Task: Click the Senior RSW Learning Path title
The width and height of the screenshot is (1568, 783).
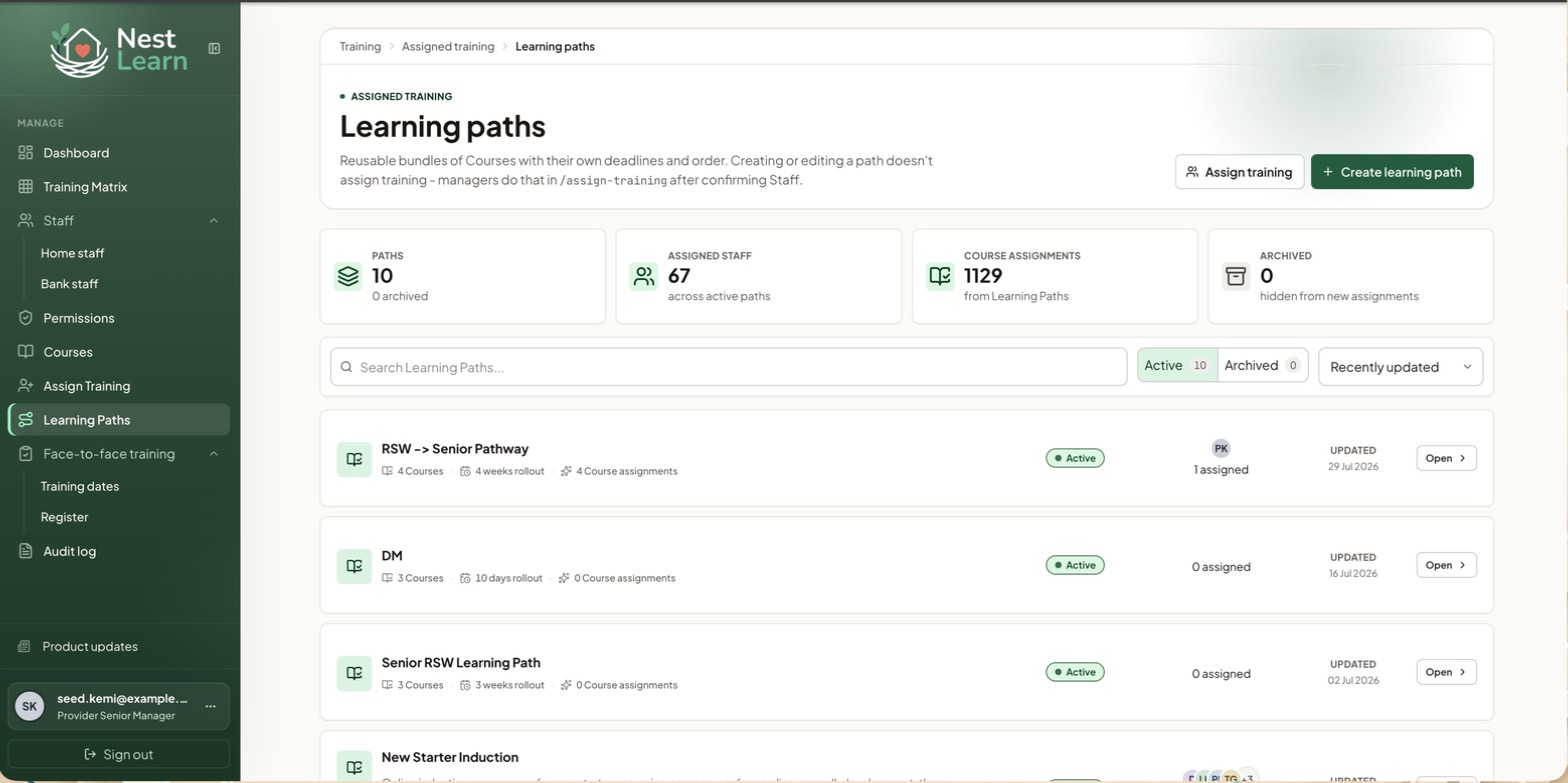Action: pos(461,663)
